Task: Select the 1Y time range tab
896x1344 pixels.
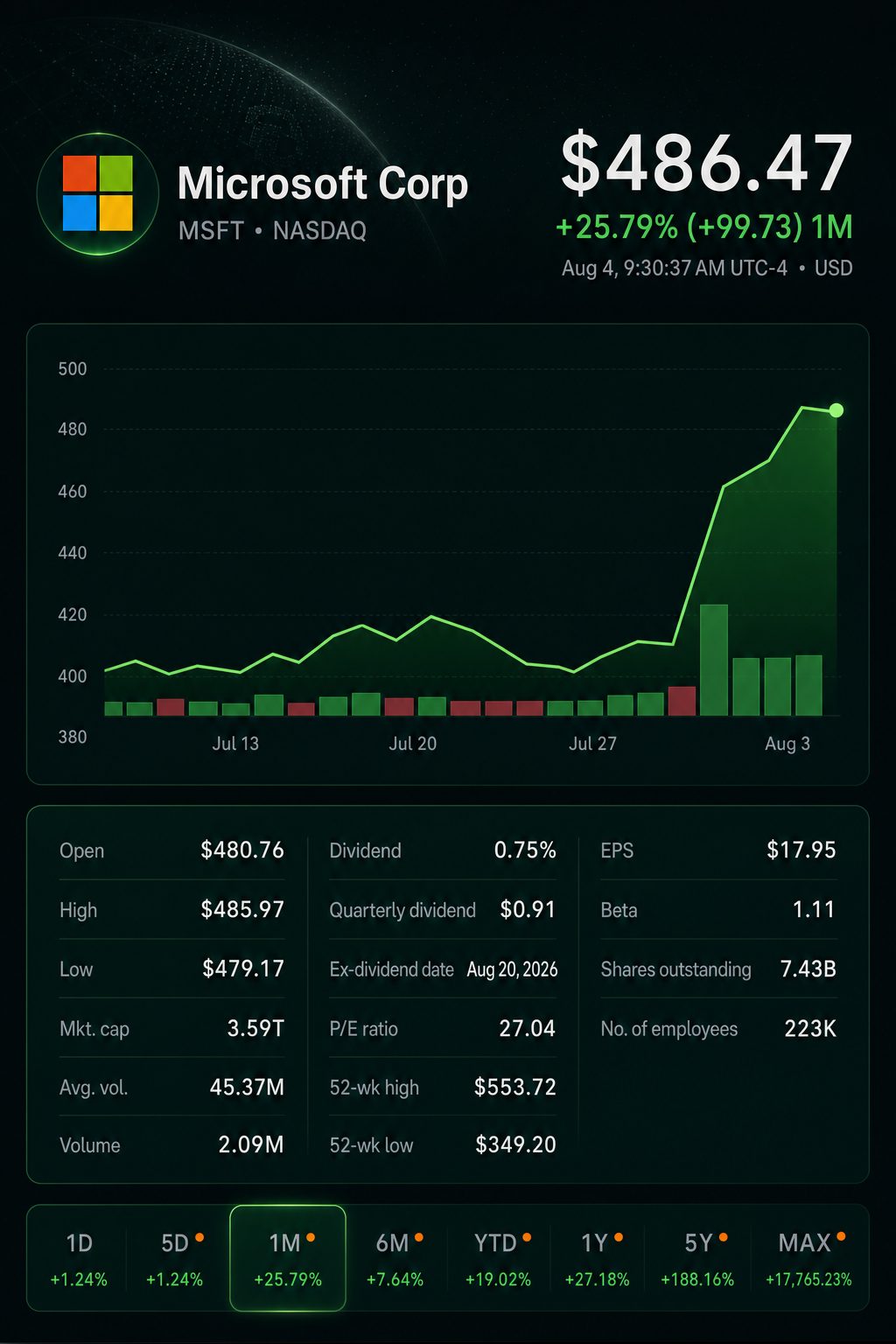Action: pyautogui.click(x=597, y=1259)
